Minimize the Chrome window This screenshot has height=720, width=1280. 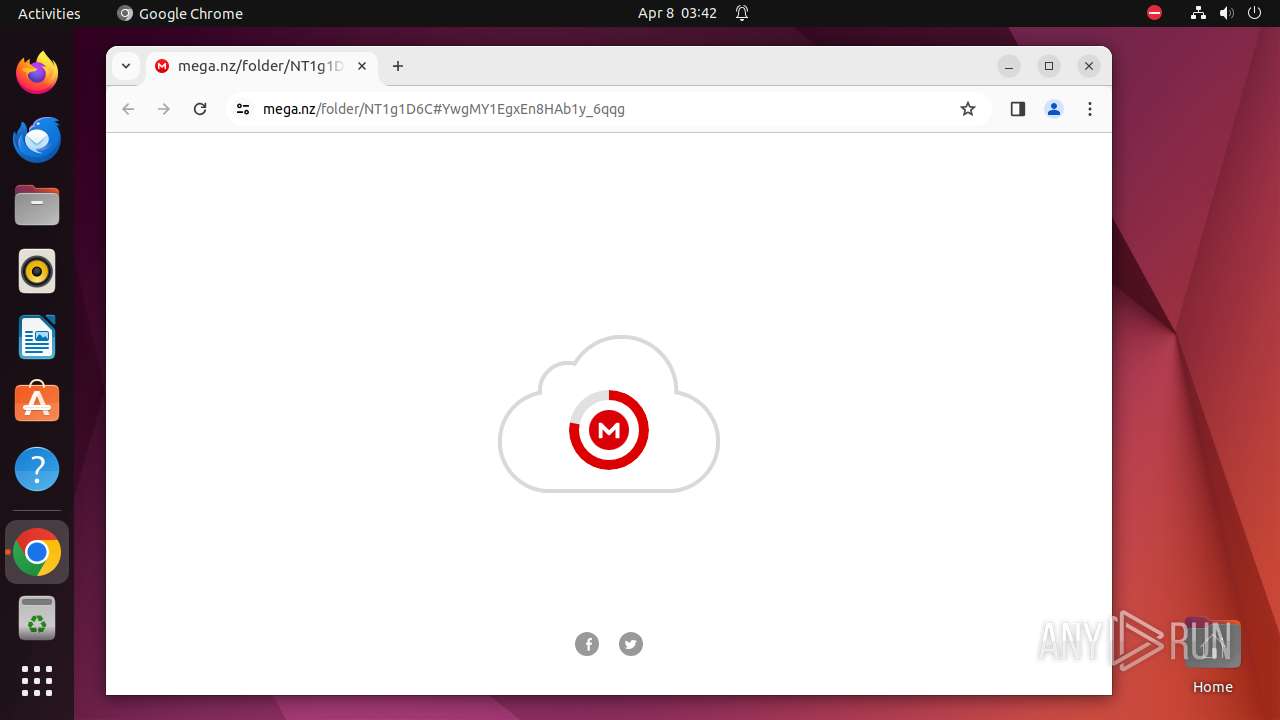tap(1009, 66)
